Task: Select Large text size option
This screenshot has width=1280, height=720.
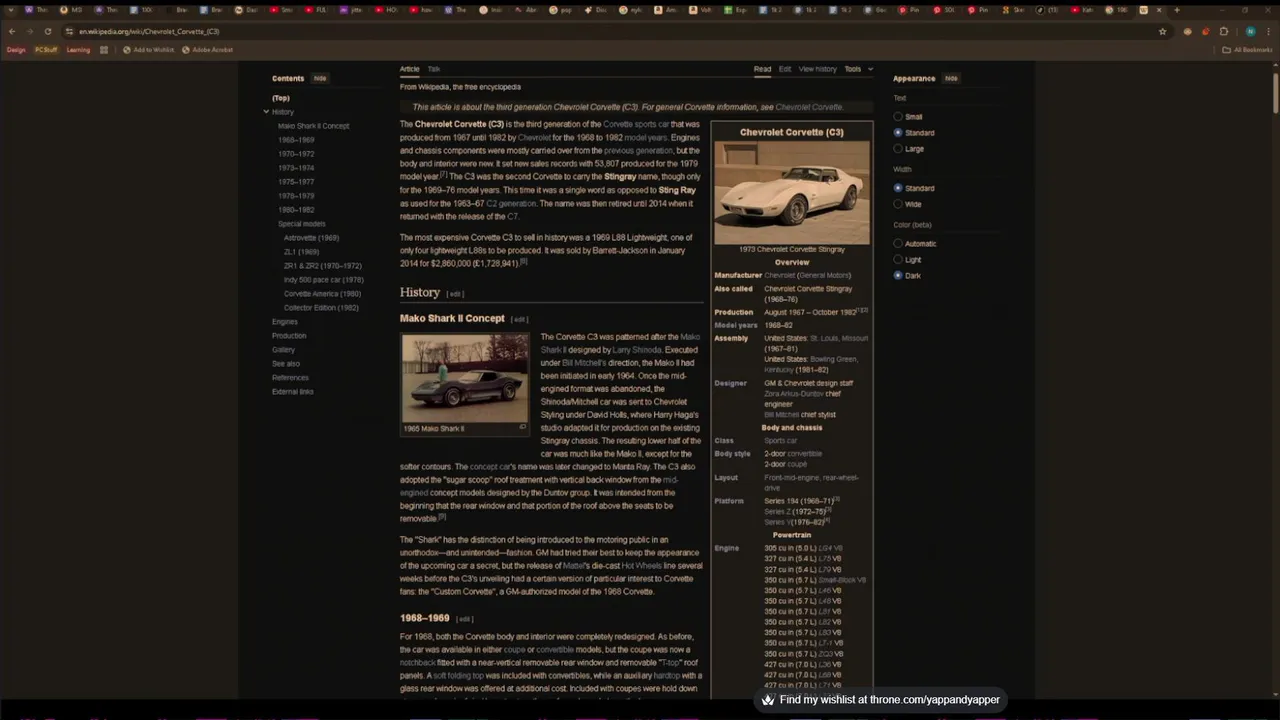Action: click(x=898, y=149)
